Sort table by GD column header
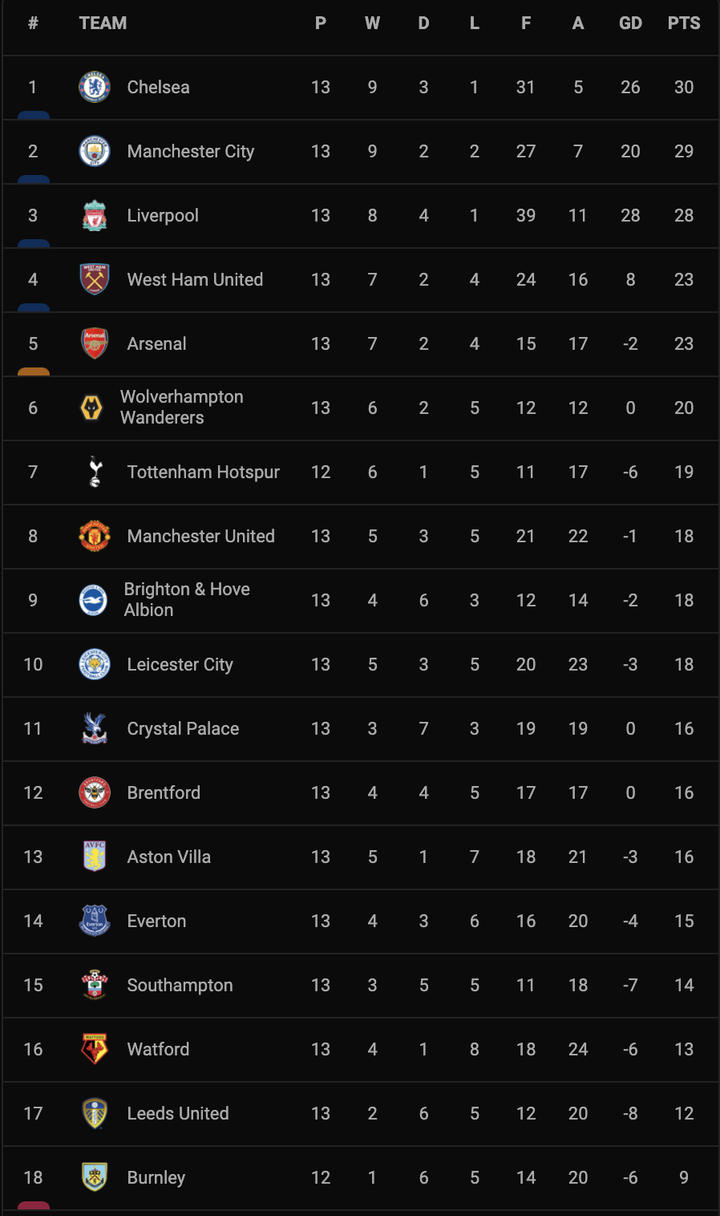720x1216 pixels. click(x=630, y=23)
